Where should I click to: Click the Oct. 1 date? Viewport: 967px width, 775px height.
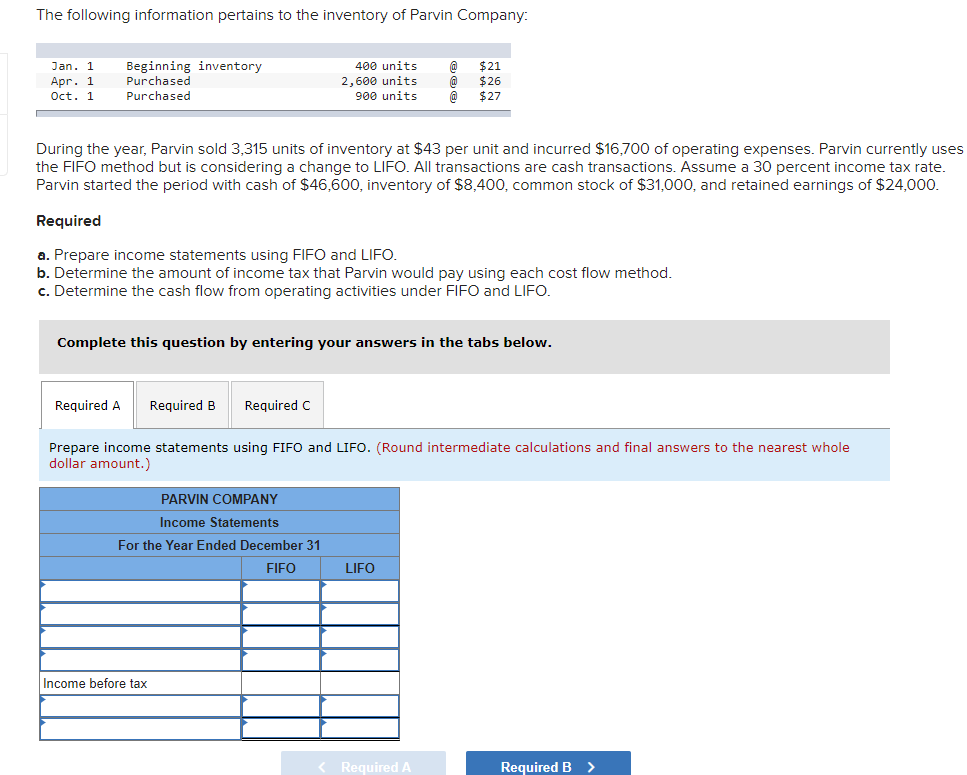[x=72, y=96]
